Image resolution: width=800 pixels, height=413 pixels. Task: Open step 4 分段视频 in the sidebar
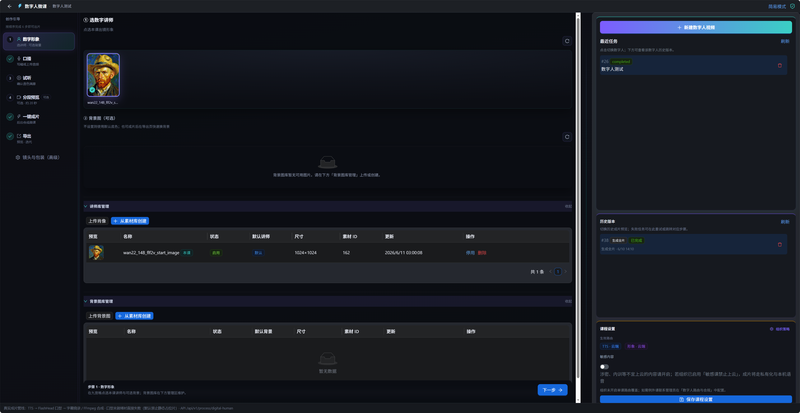(x=39, y=100)
